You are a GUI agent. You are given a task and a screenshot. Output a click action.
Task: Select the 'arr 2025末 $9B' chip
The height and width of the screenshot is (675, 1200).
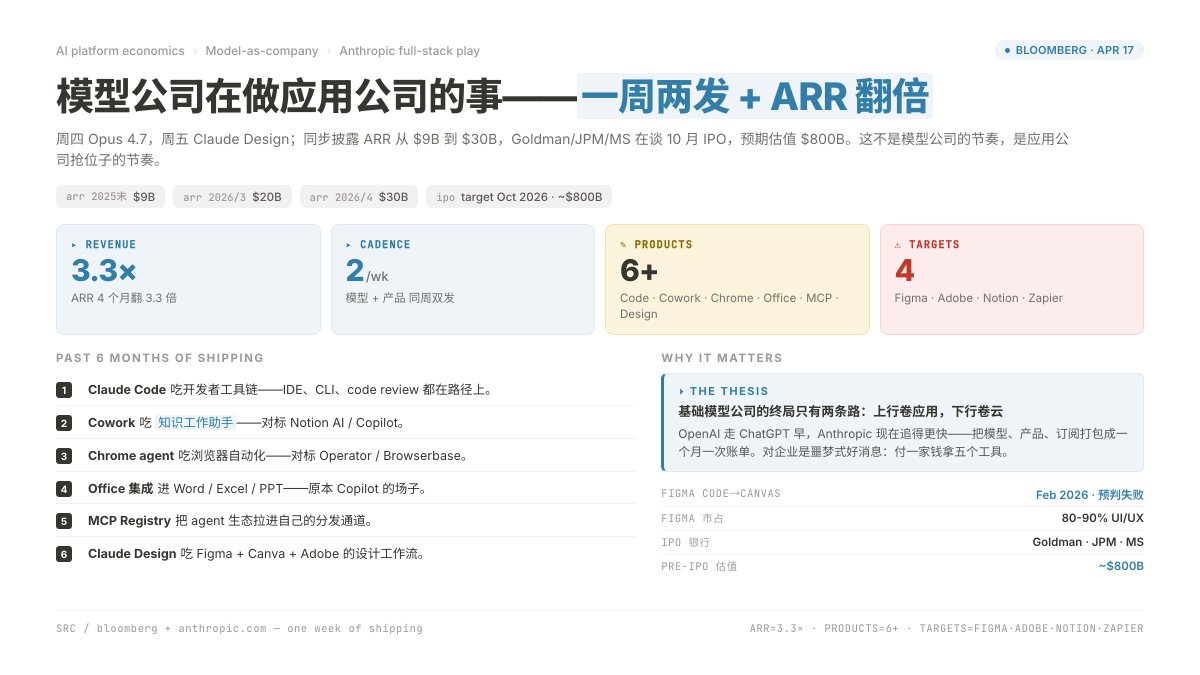(x=110, y=197)
